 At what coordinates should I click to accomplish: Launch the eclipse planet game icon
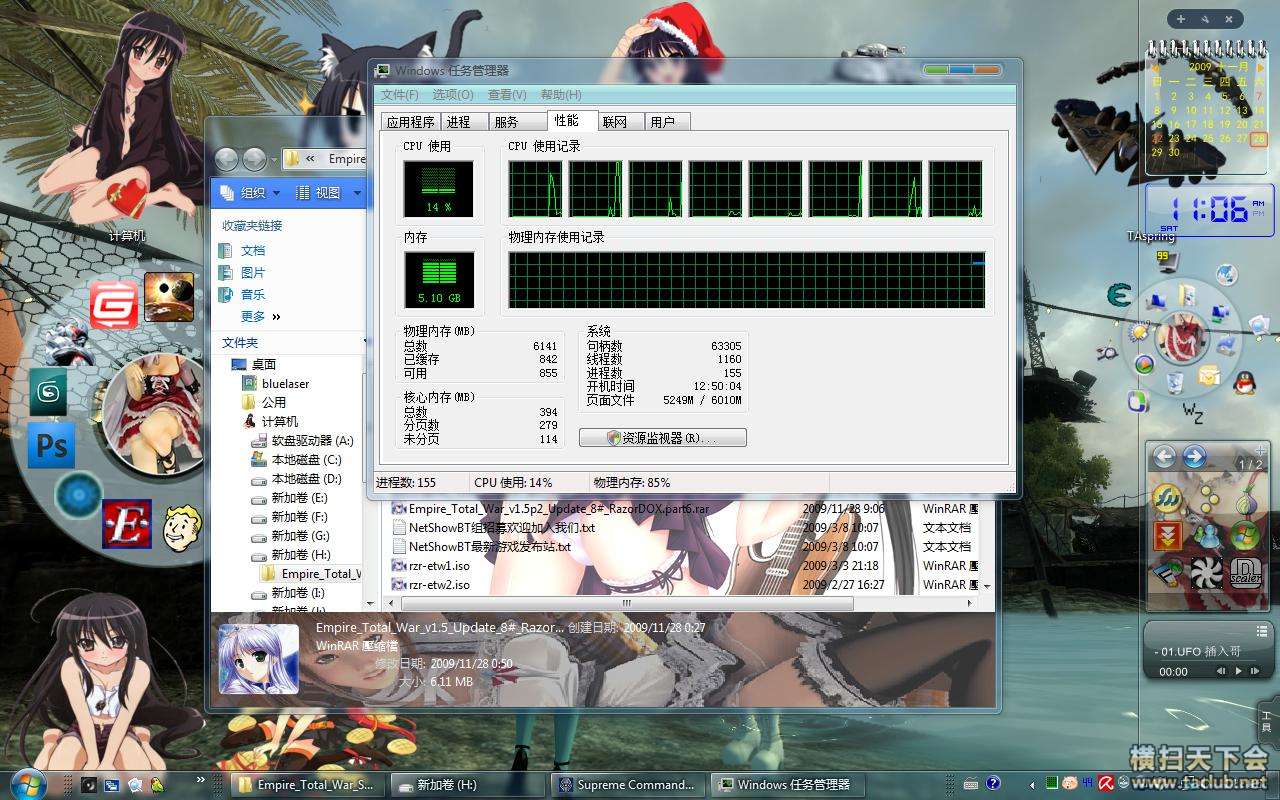pos(169,296)
